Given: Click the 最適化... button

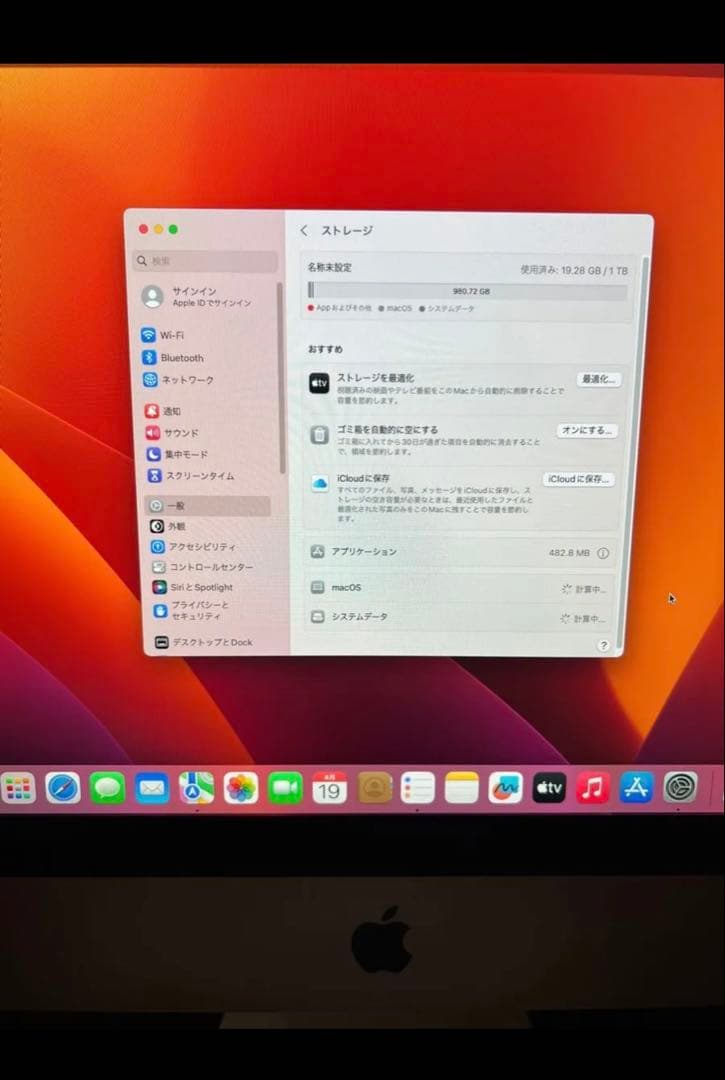Looking at the screenshot, I should [599, 379].
